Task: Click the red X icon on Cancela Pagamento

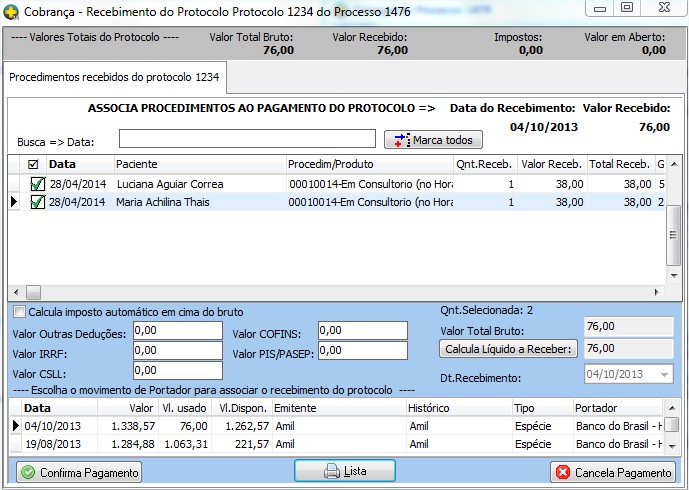Action: click(x=562, y=472)
